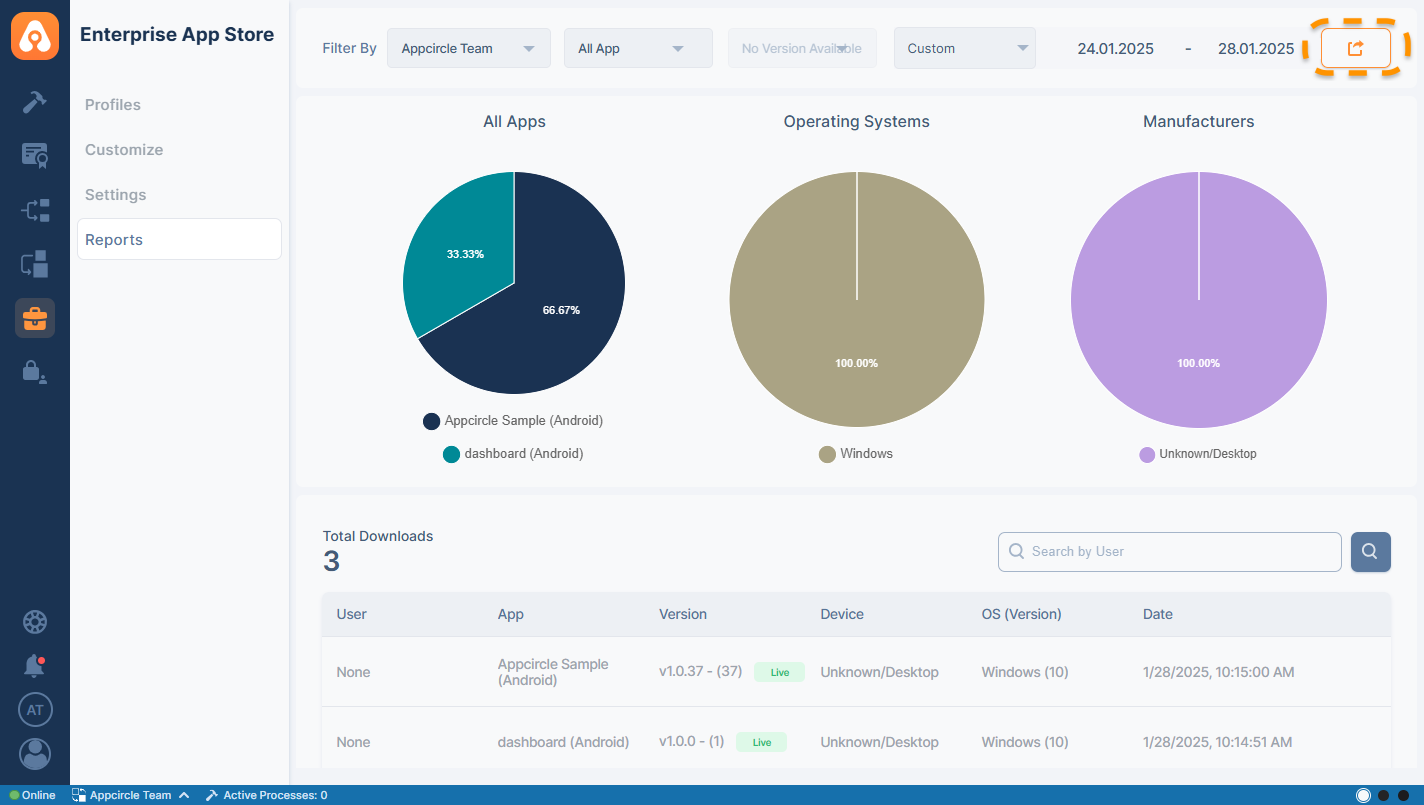Click the v1.0.0 - (1) version cell

coord(691,741)
